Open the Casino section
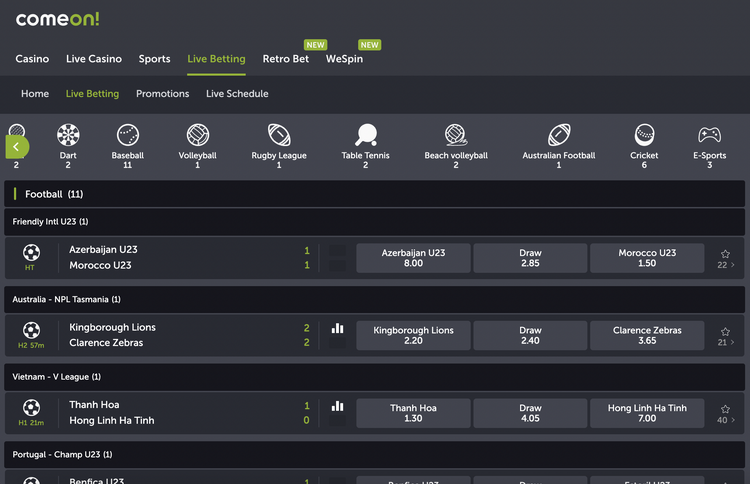750x484 pixels. coord(32,59)
